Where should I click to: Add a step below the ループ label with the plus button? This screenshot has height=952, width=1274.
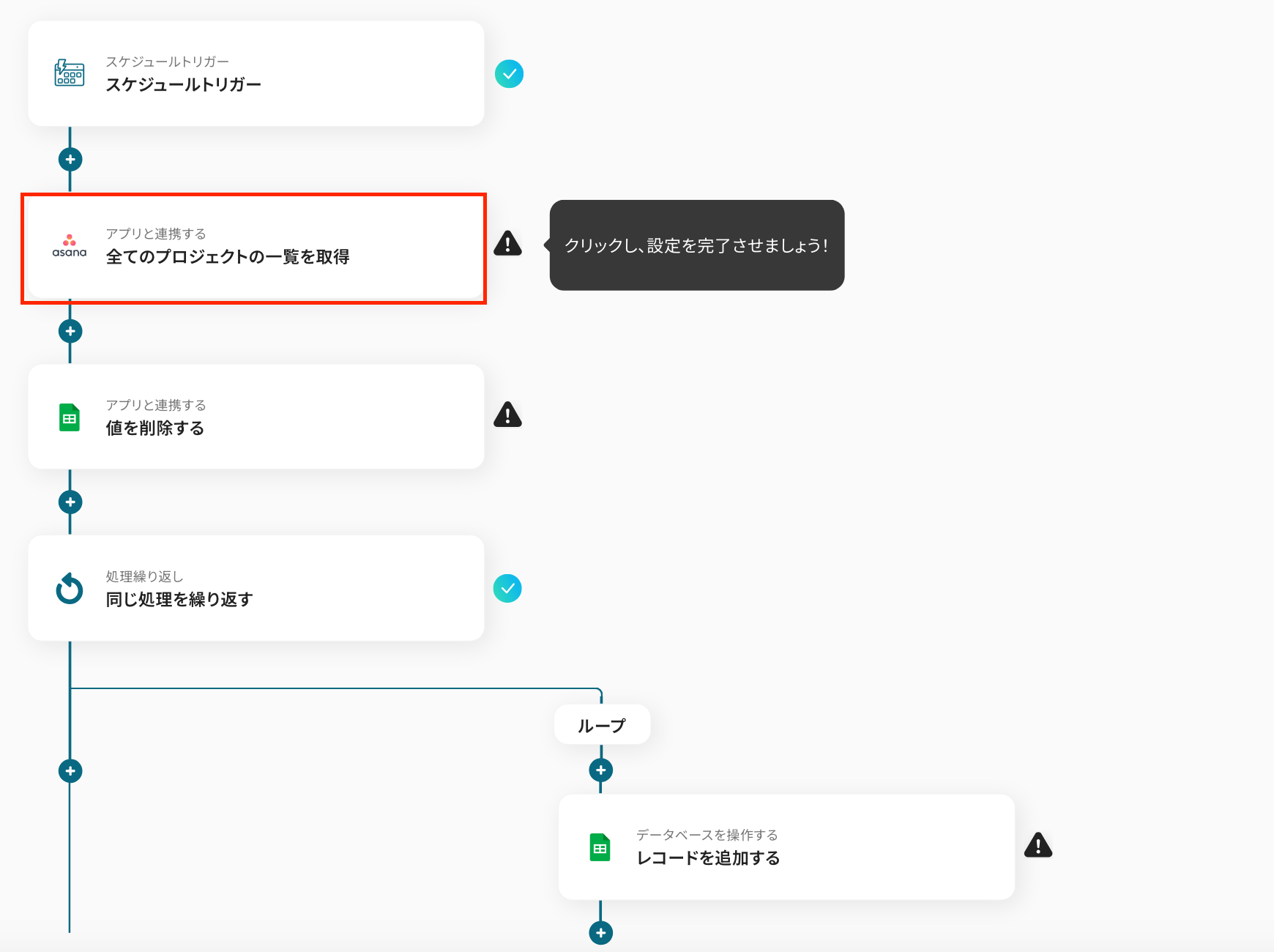tap(601, 770)
